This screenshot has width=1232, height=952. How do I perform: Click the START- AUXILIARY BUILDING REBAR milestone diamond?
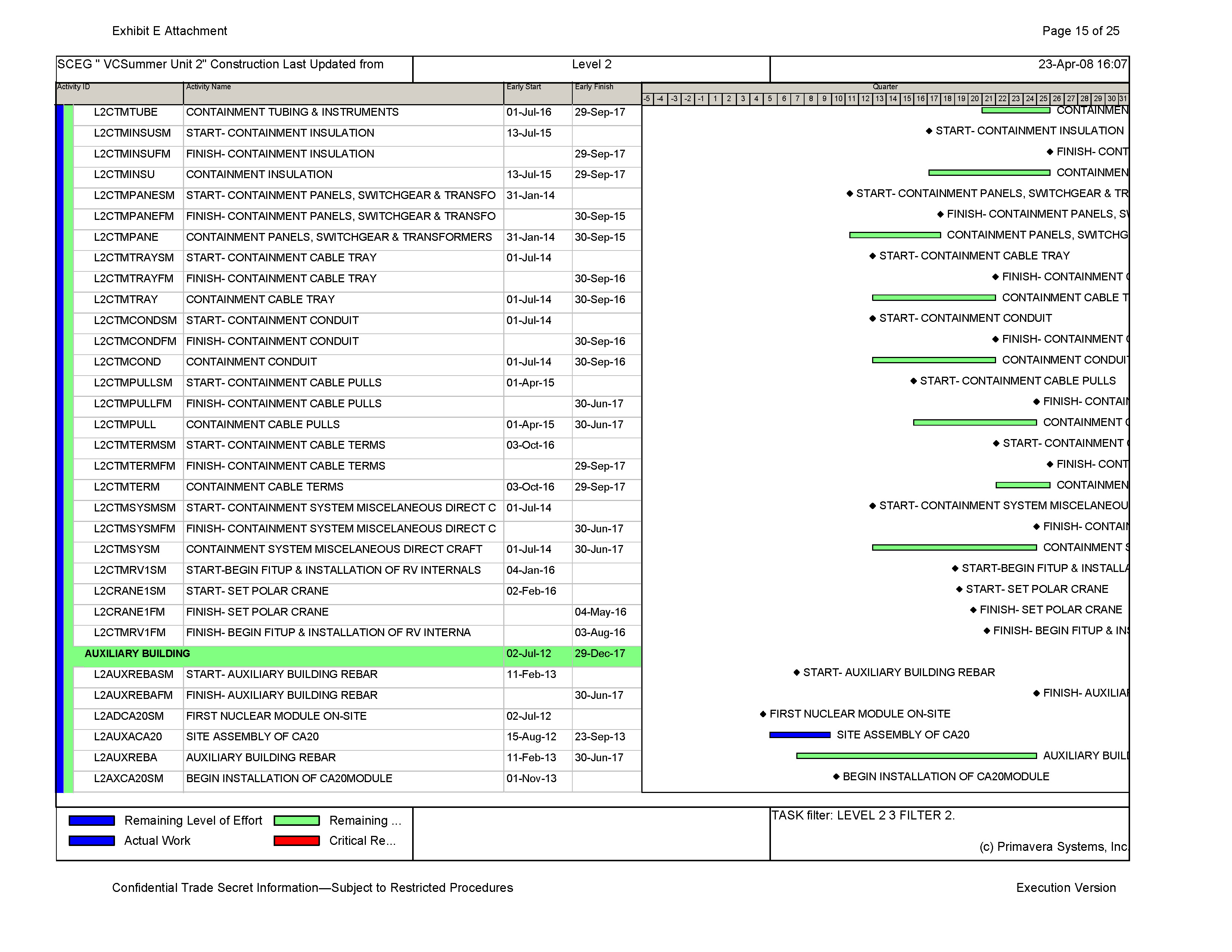pos(797,673)
